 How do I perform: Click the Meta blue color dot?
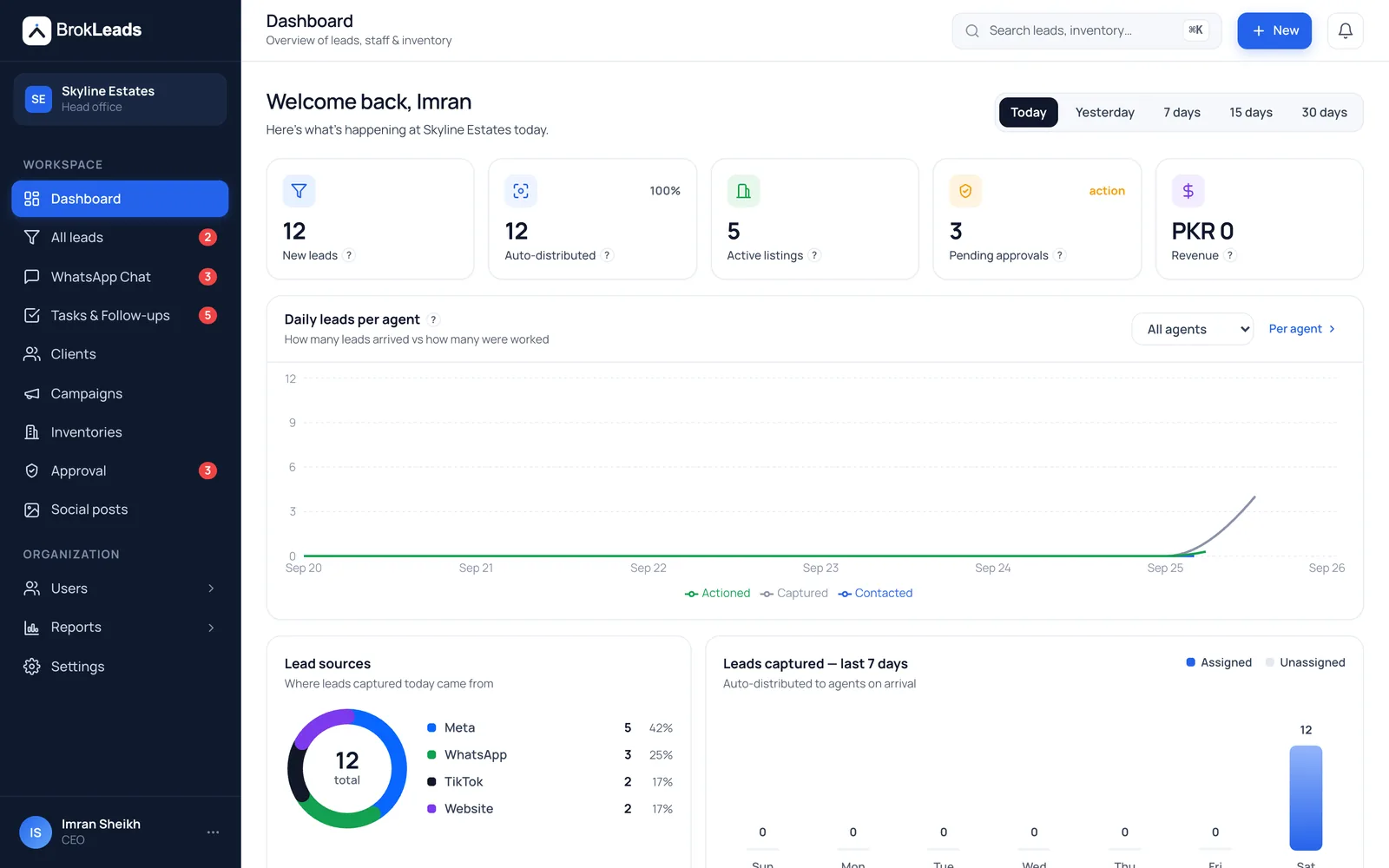[431, 728]
